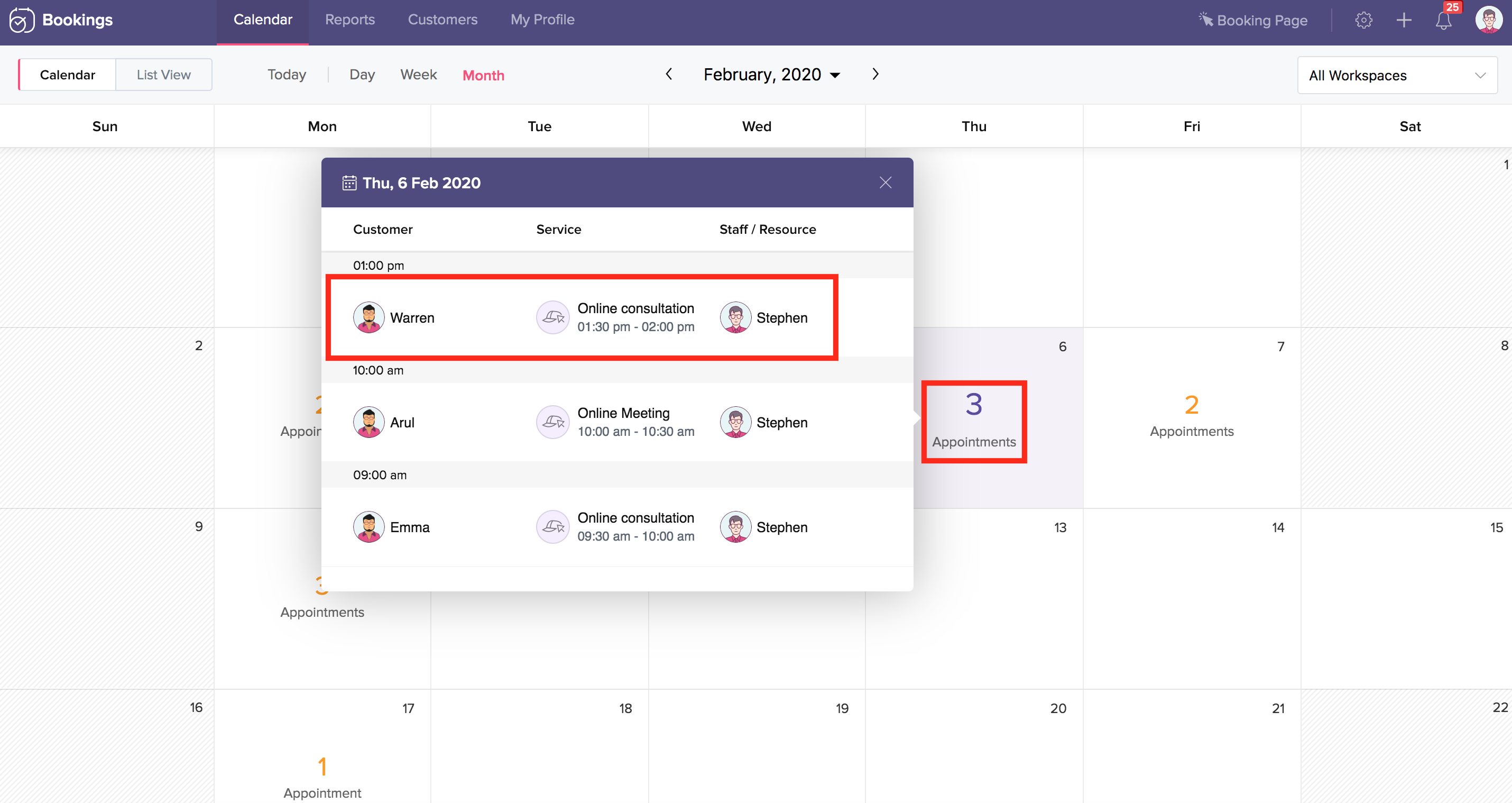
Task: Select the Calendar view toggle
Action: click(x=68, y=75)
